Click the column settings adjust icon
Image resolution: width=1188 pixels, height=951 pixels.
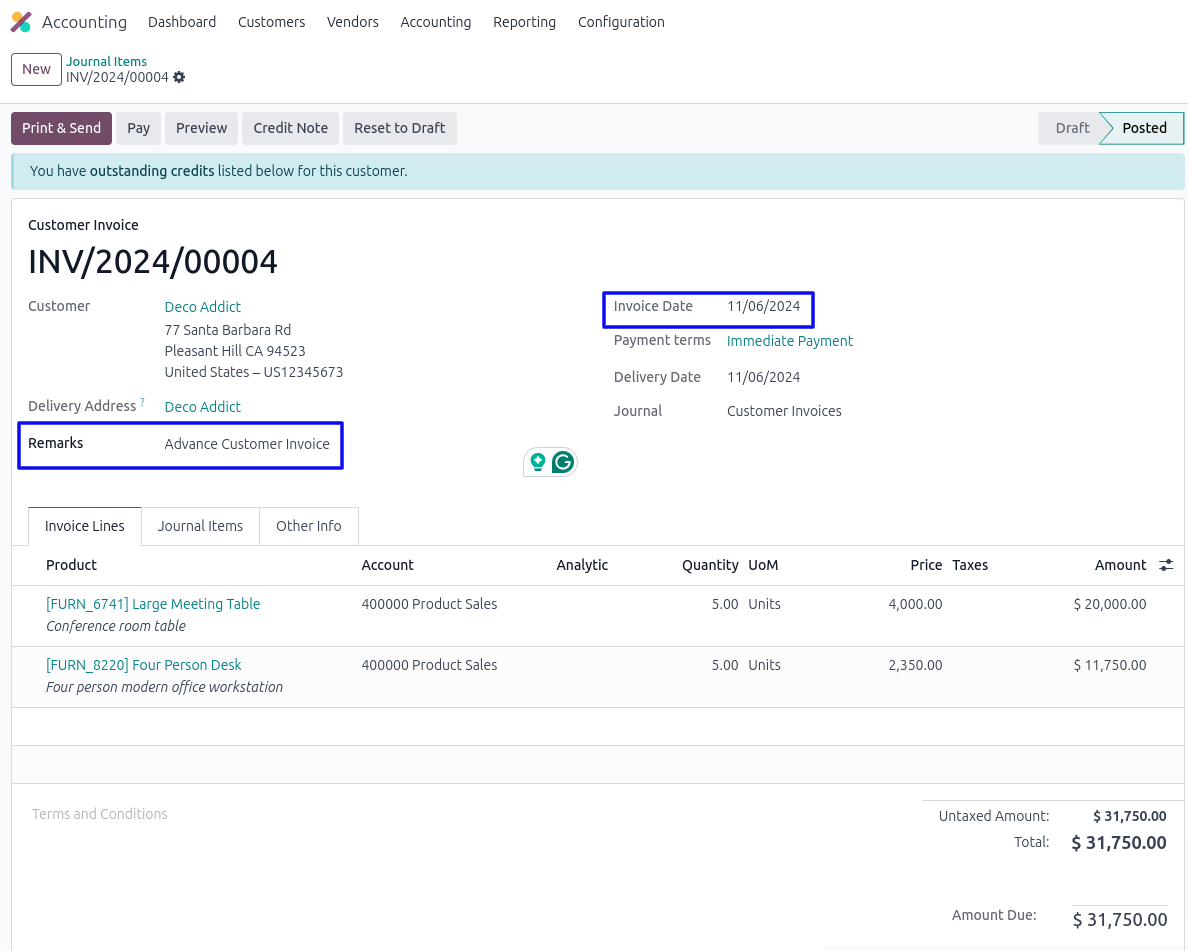tap(1166, 565)
